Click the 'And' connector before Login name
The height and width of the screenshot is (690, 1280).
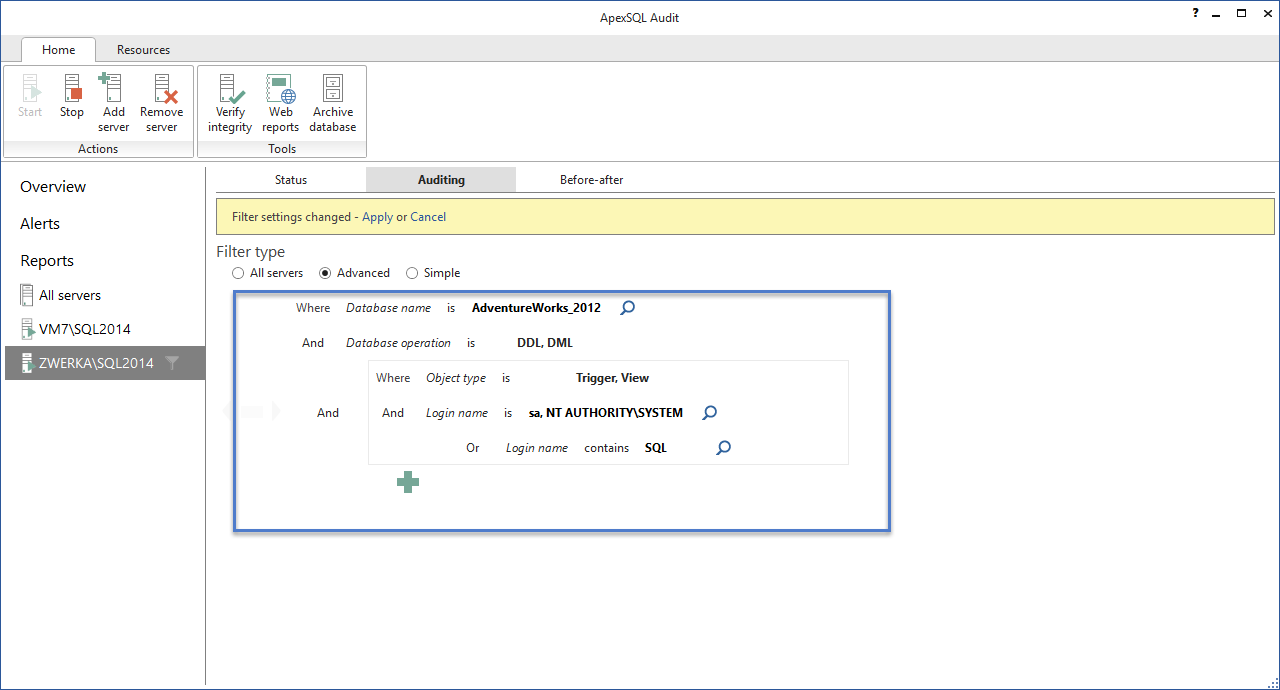pos(393,413)
